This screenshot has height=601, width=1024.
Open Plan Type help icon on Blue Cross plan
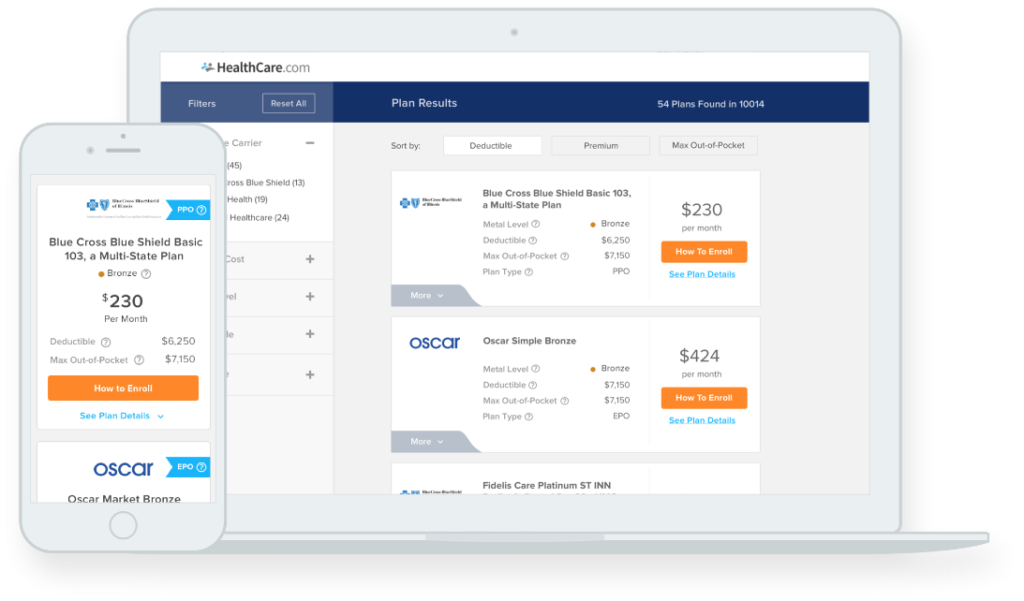coord(529,272)
